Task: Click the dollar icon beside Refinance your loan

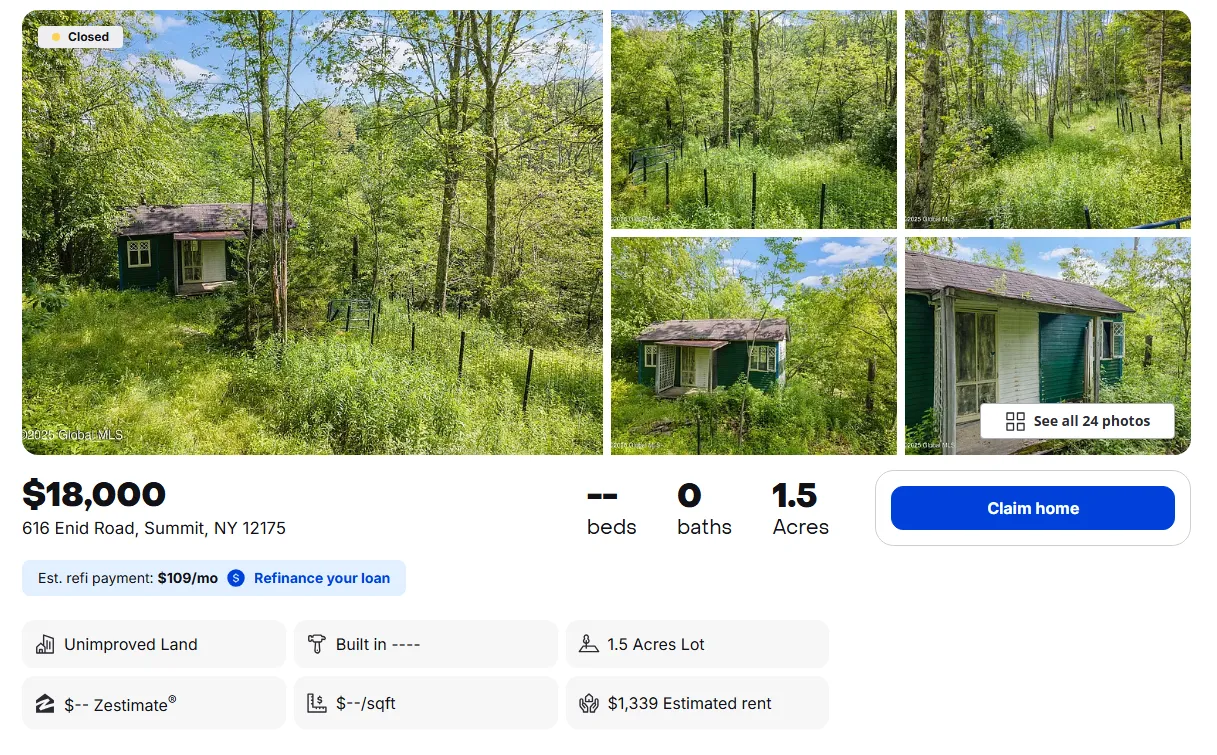Action: 236,578
